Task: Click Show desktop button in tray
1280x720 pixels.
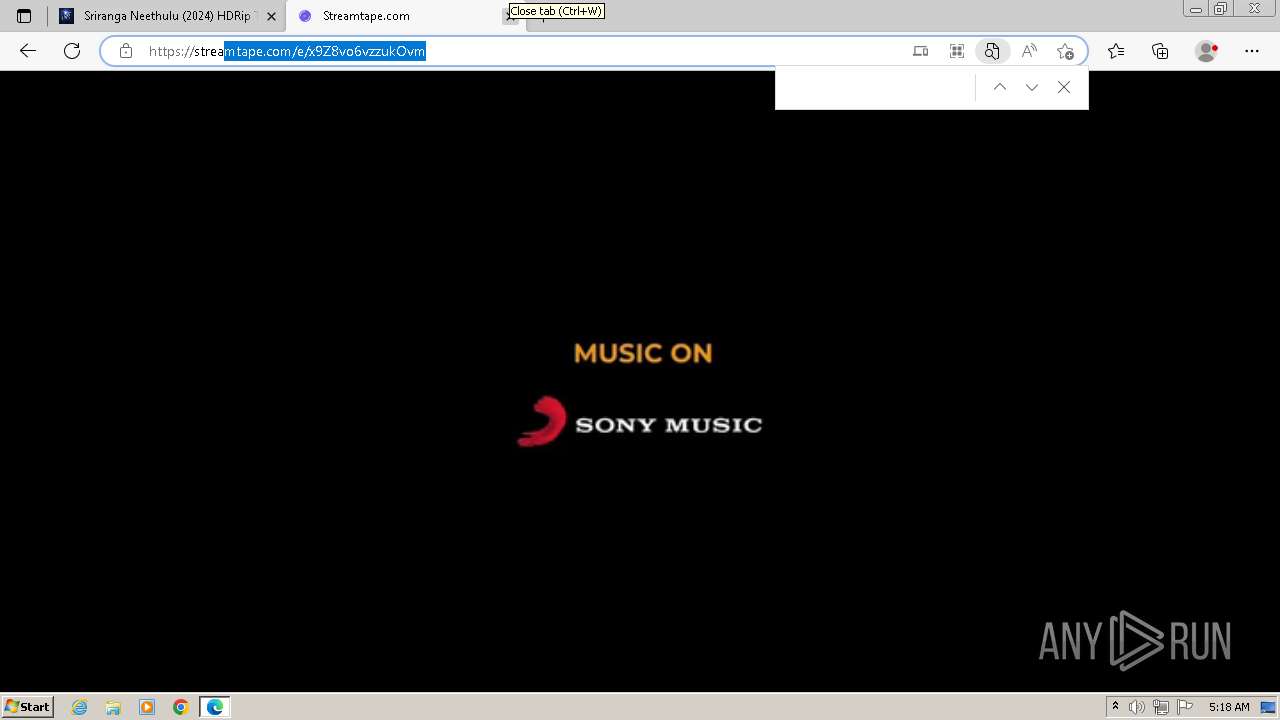Action: pos(1269,707)
